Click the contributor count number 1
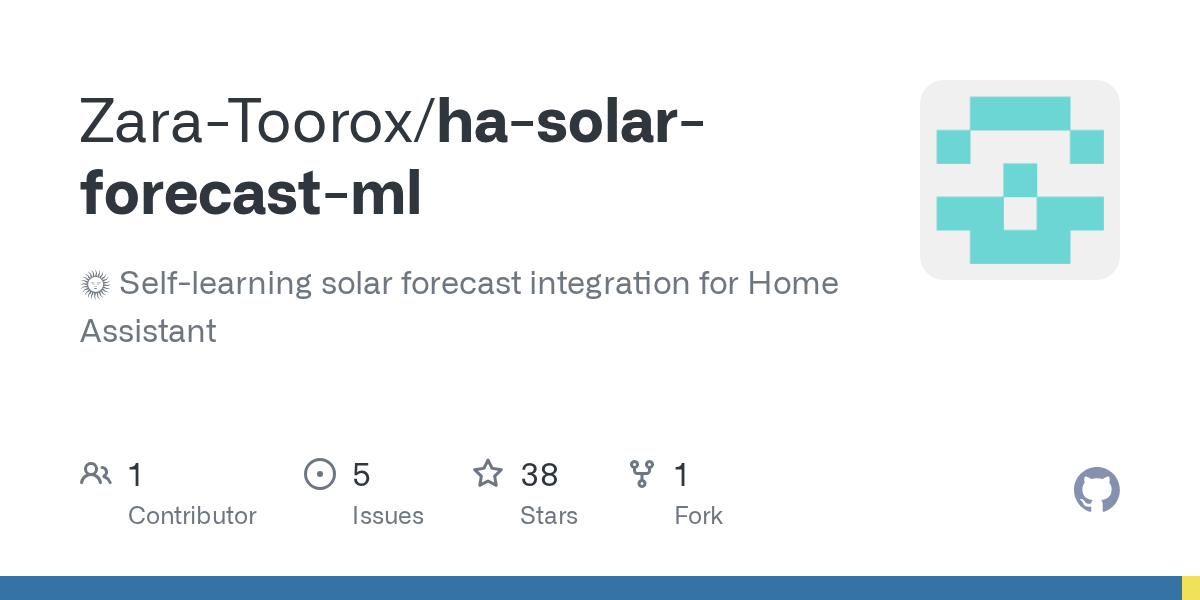Image resolution: width=1200 pixels, height=600 pixels. 135,475
